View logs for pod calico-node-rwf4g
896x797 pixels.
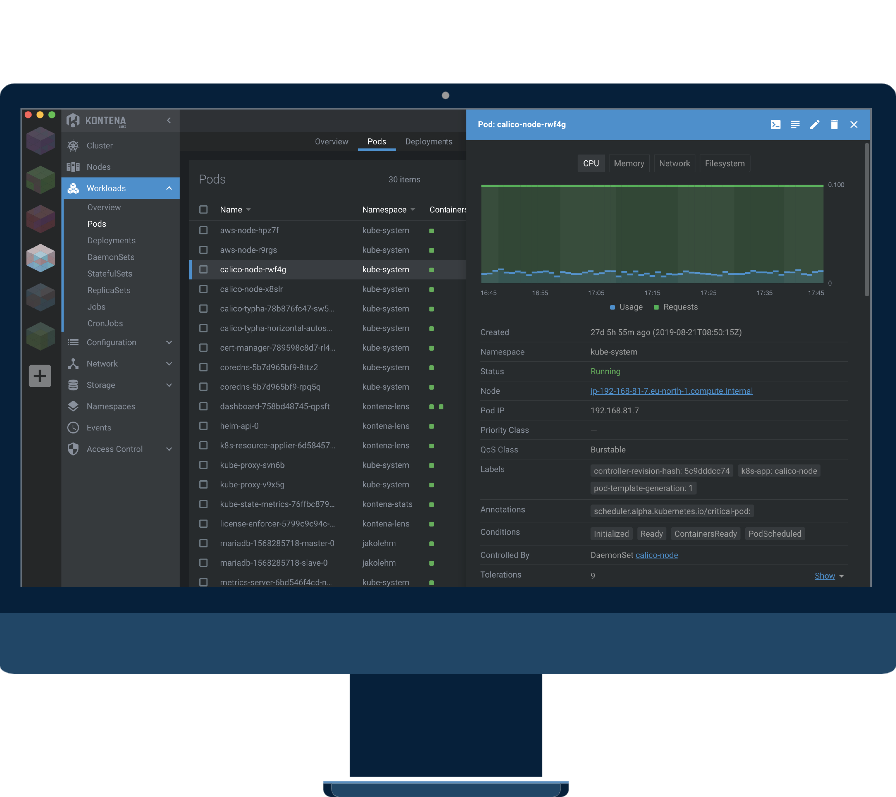796,124
